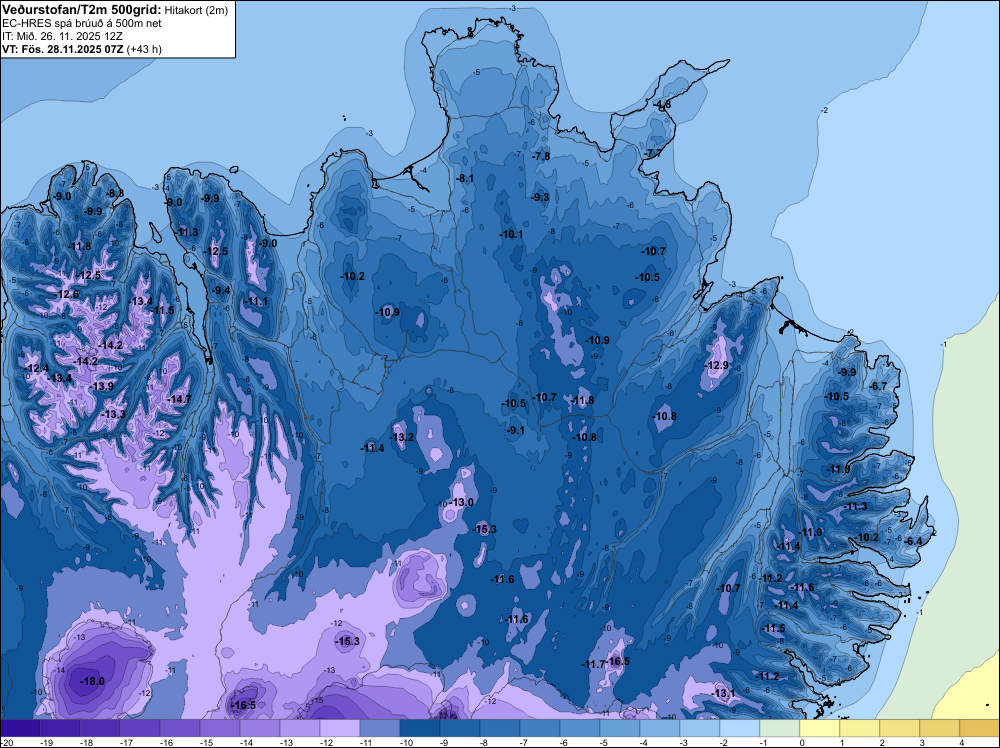Screen dimensions: 1000x748
Task: Click the -11.1 temperature value
Action: coord(257,301)
